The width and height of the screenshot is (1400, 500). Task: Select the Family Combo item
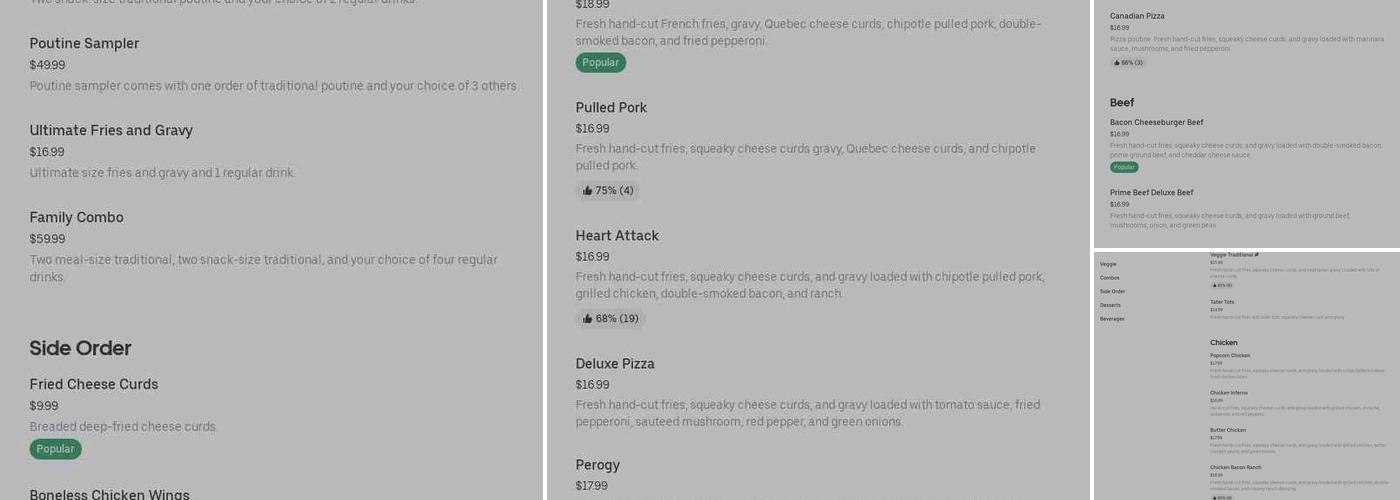click(76, 218)
